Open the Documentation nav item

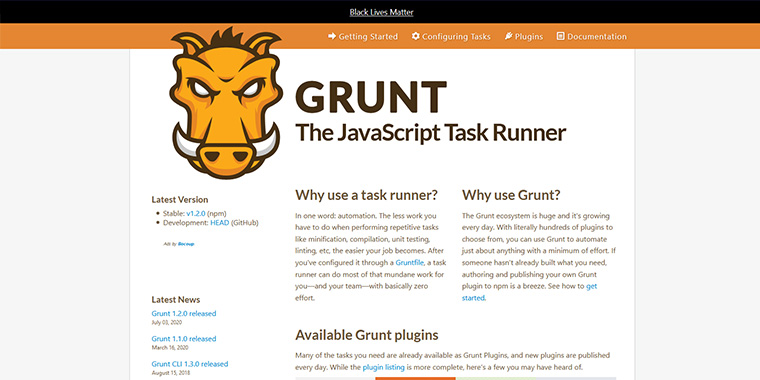(x=591, y=36)
